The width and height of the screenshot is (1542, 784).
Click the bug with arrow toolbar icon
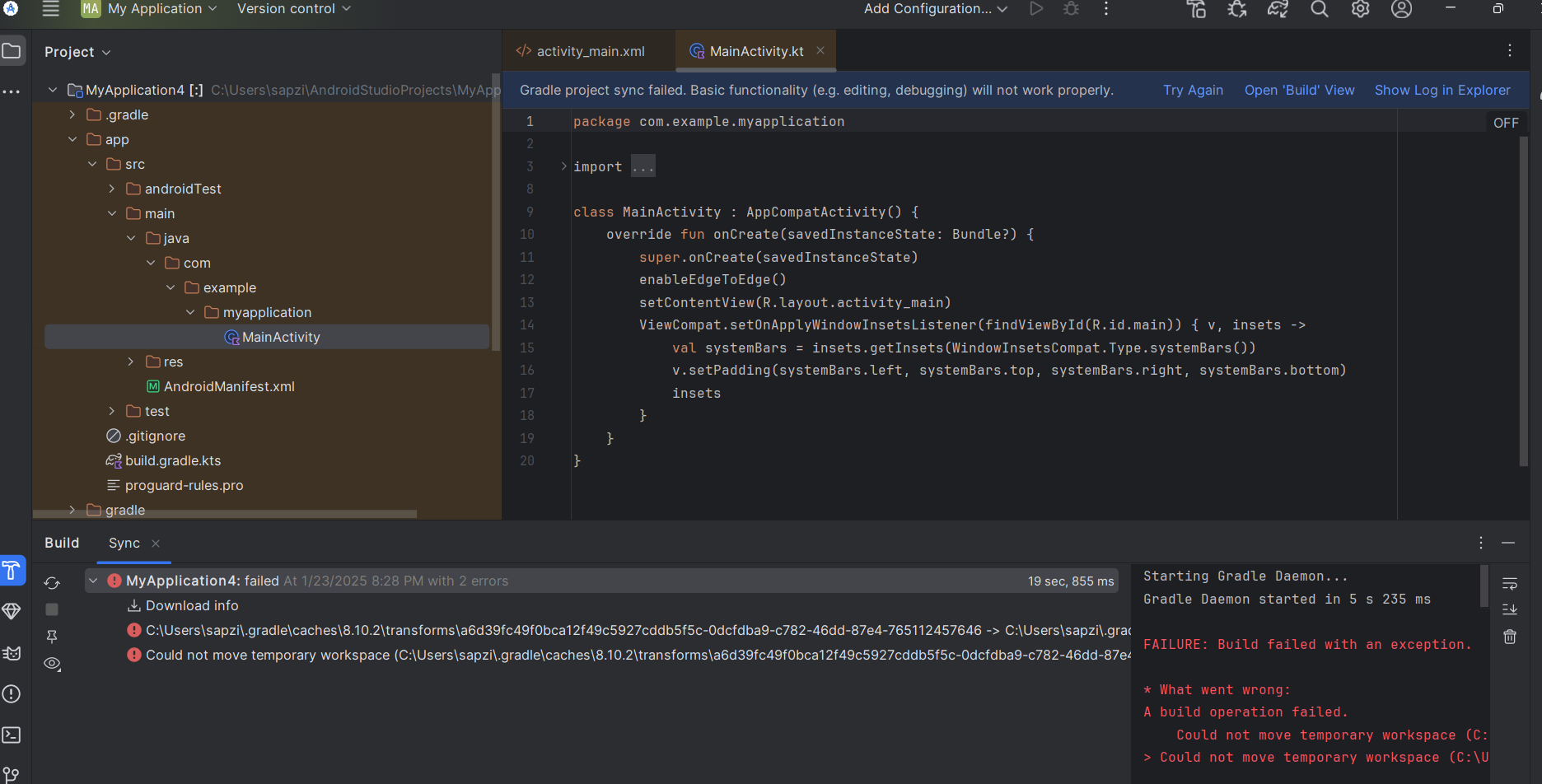point(1237,9)
